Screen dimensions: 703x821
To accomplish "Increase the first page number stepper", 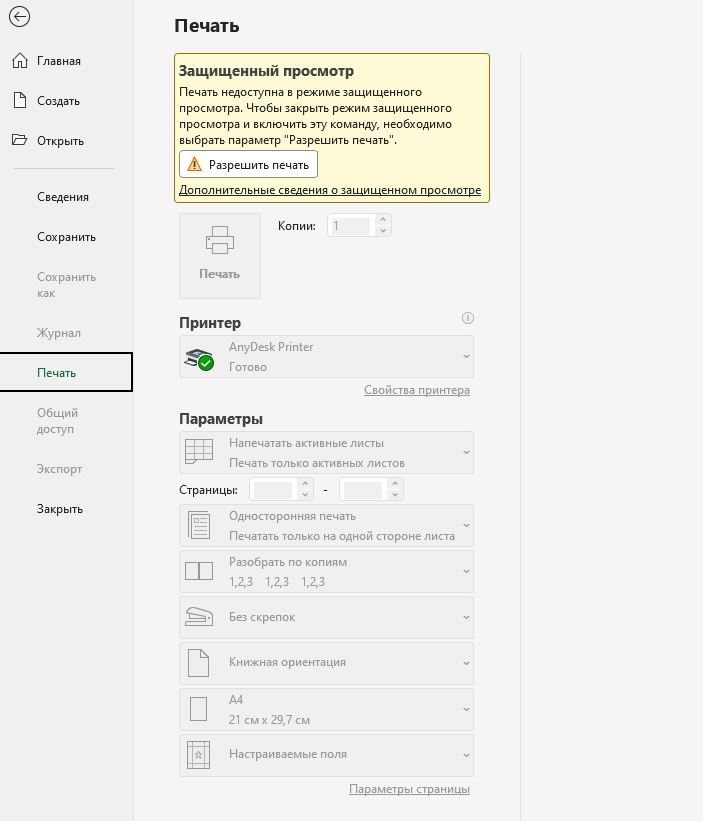I will [305, 484].
